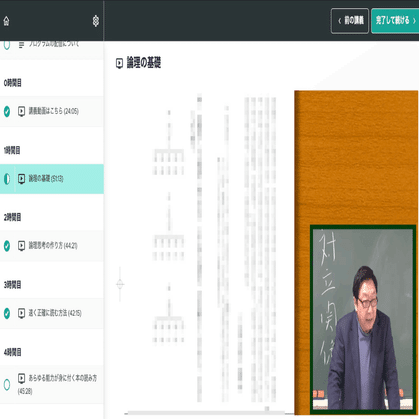419x419 pixels.
Task: Toggle completion circle for あらゆる能力が身に付く本の読み方
Action: [x=7, y=385]
